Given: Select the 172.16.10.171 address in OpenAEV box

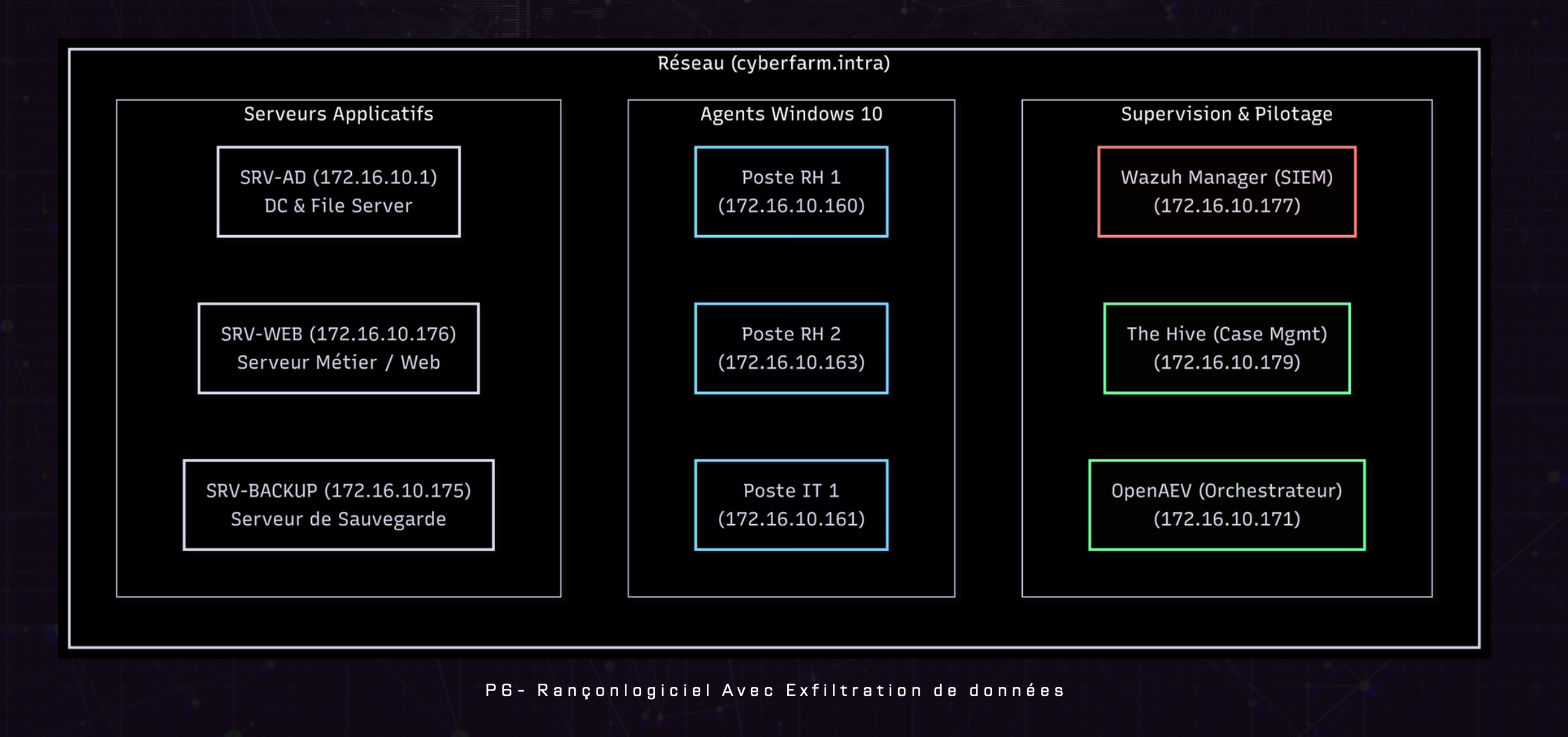Looking at the screenshot, I should point(1226,520).
